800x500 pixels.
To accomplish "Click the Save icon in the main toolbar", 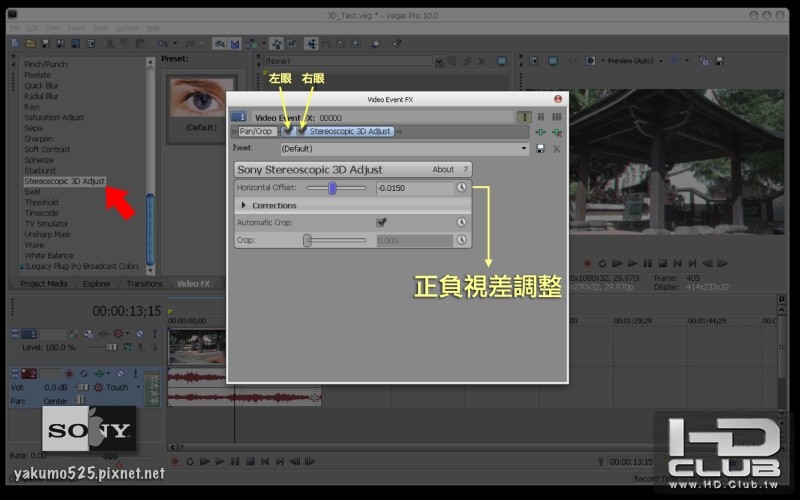I will 45,44.
